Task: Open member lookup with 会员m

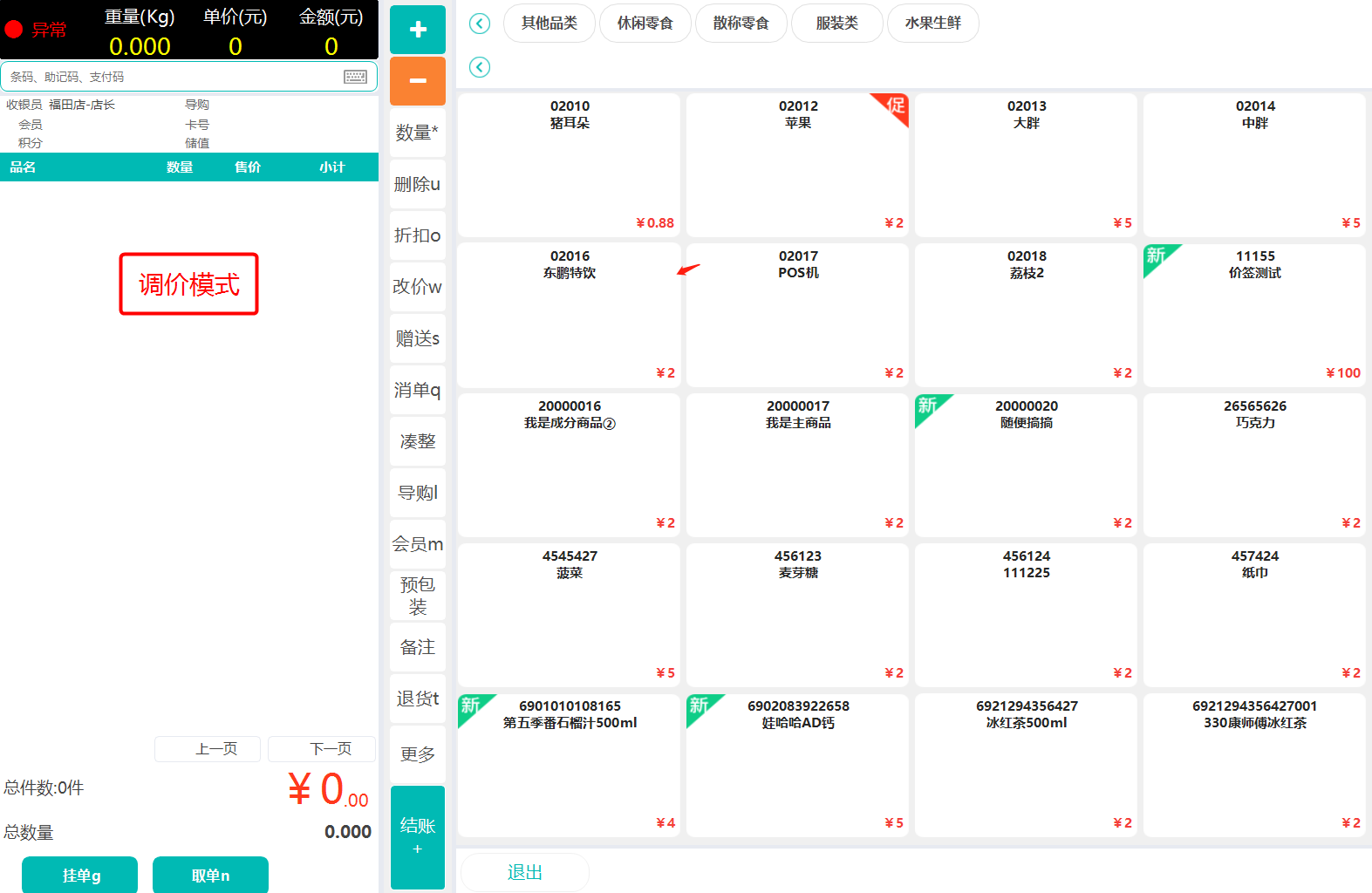Action: tap(418, 544)
